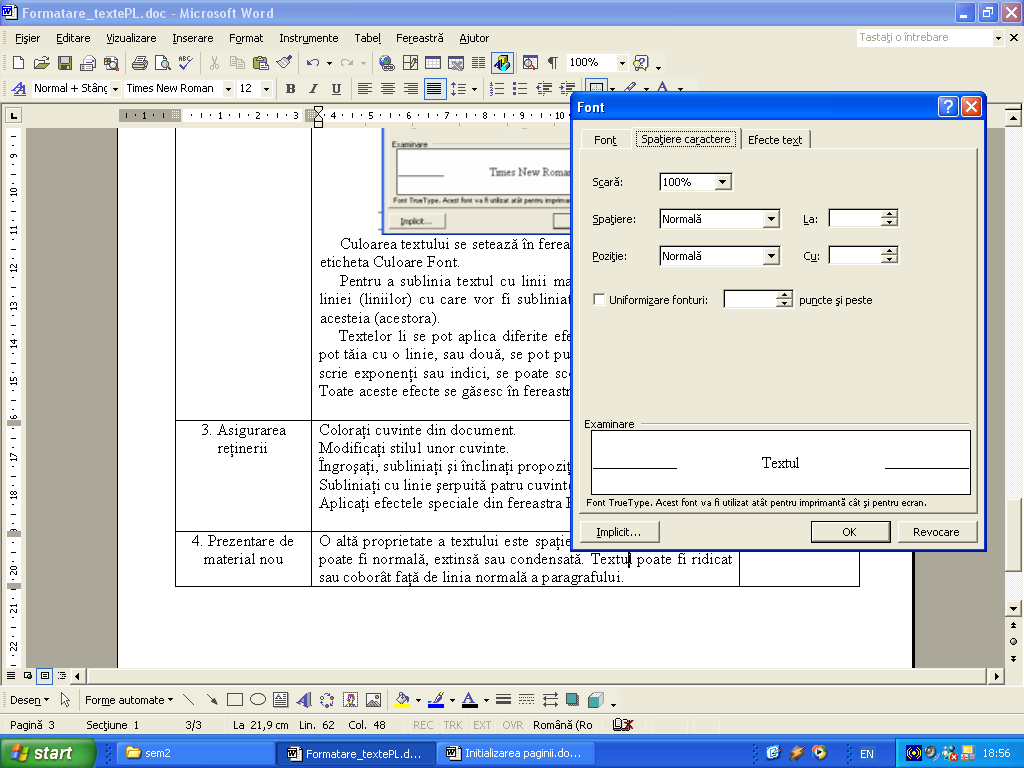Expand the Poziție dropdown list

pyautogui.click(x=771, y=256)
